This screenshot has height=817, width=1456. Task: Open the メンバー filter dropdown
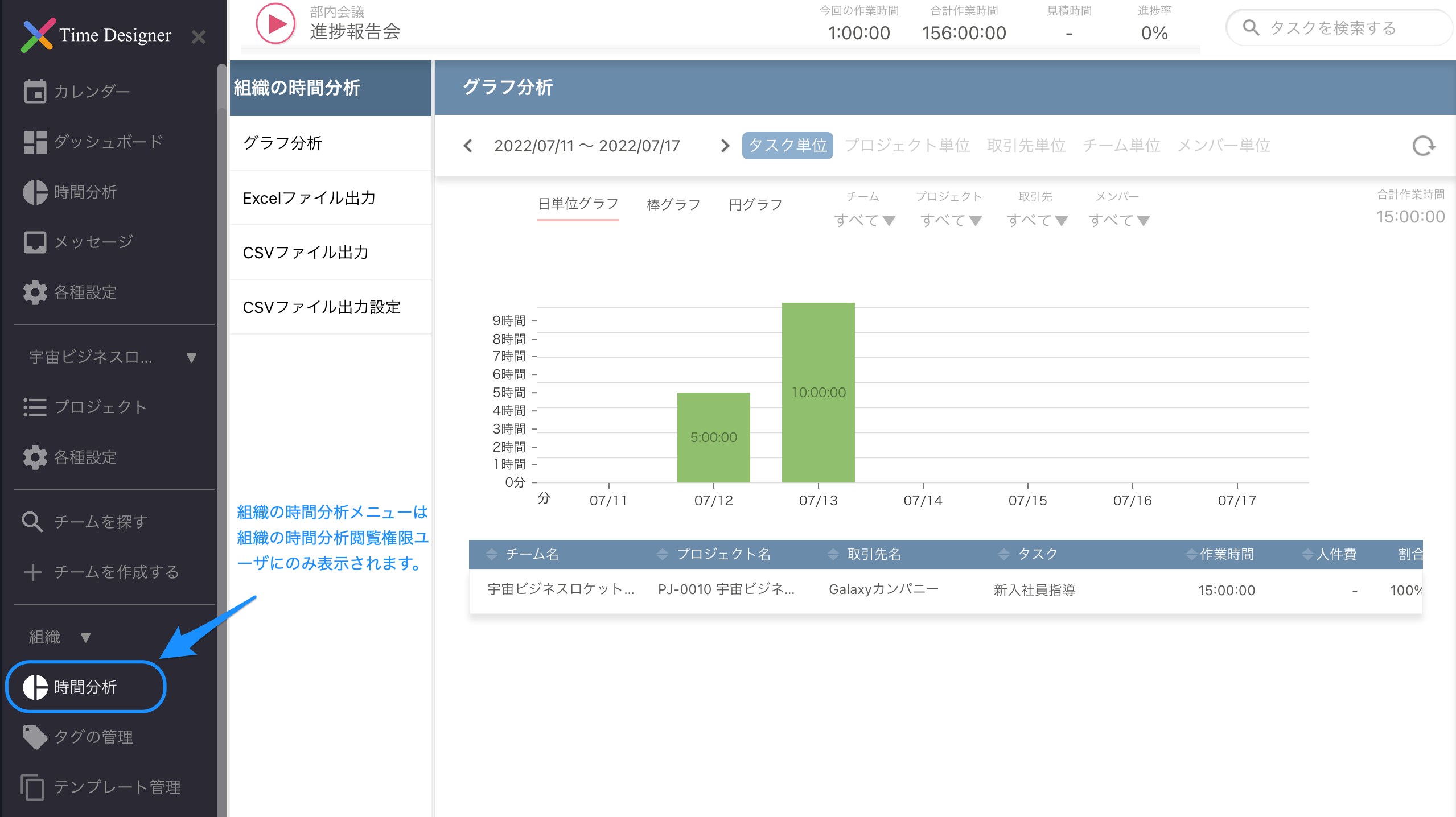click(1119, 220)
